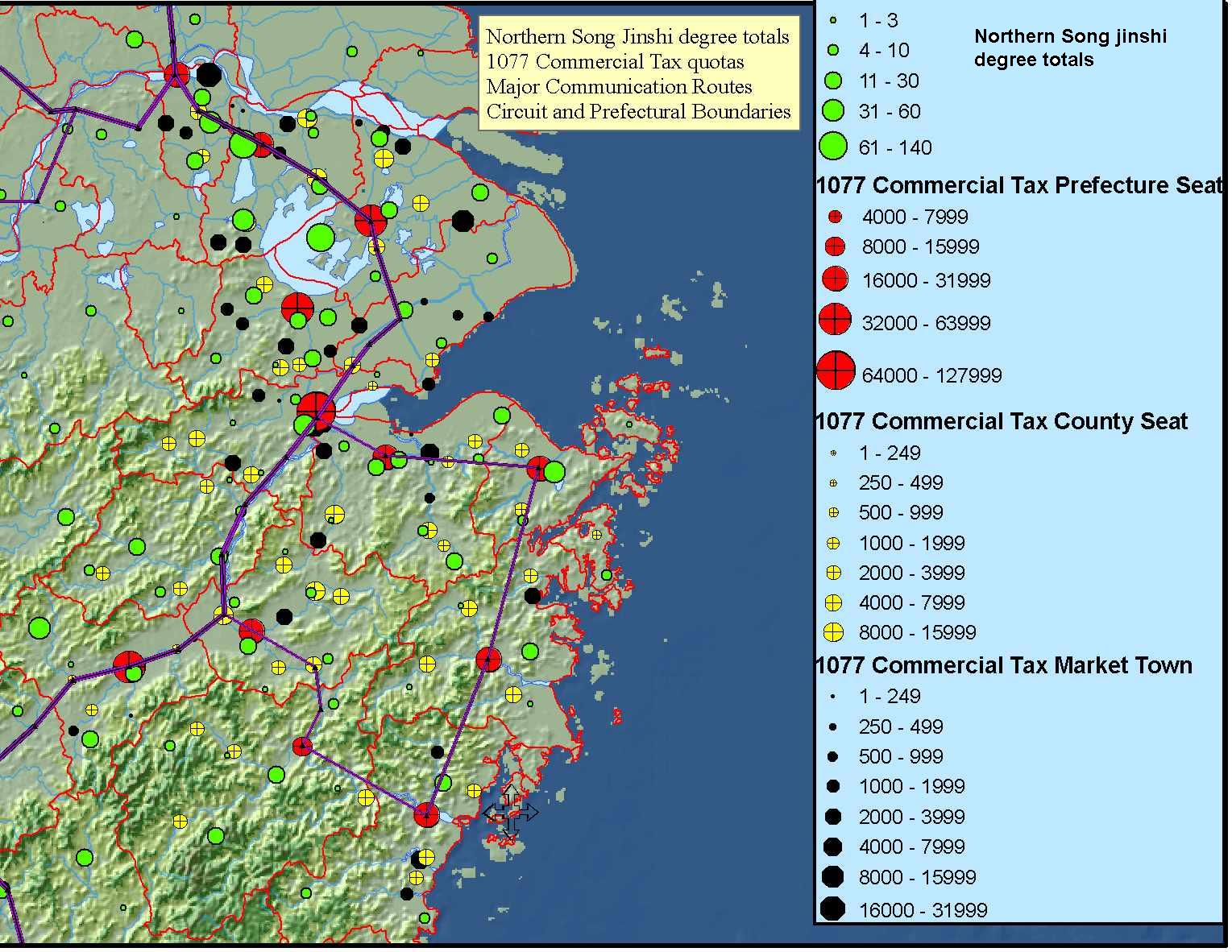Click the red 32000 - 63999 Prefecture Seat symbol
The image size is (1232, 952).
(835, 320)
